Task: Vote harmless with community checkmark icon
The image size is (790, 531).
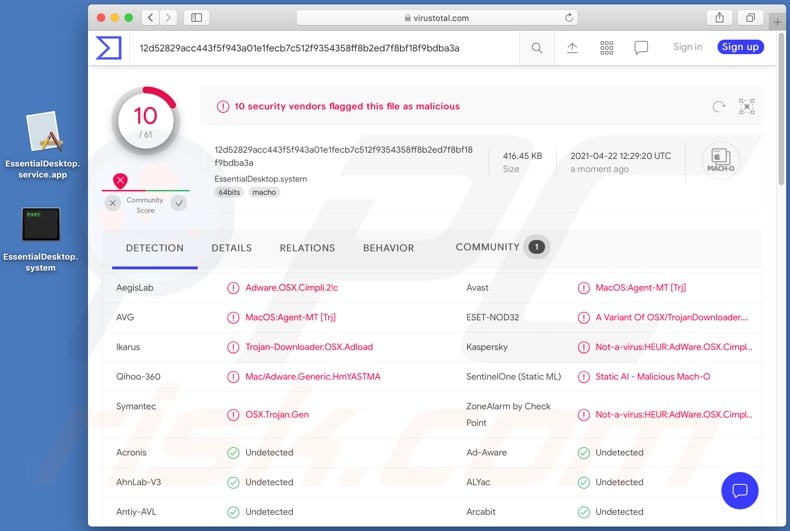Action: [179, 203]
